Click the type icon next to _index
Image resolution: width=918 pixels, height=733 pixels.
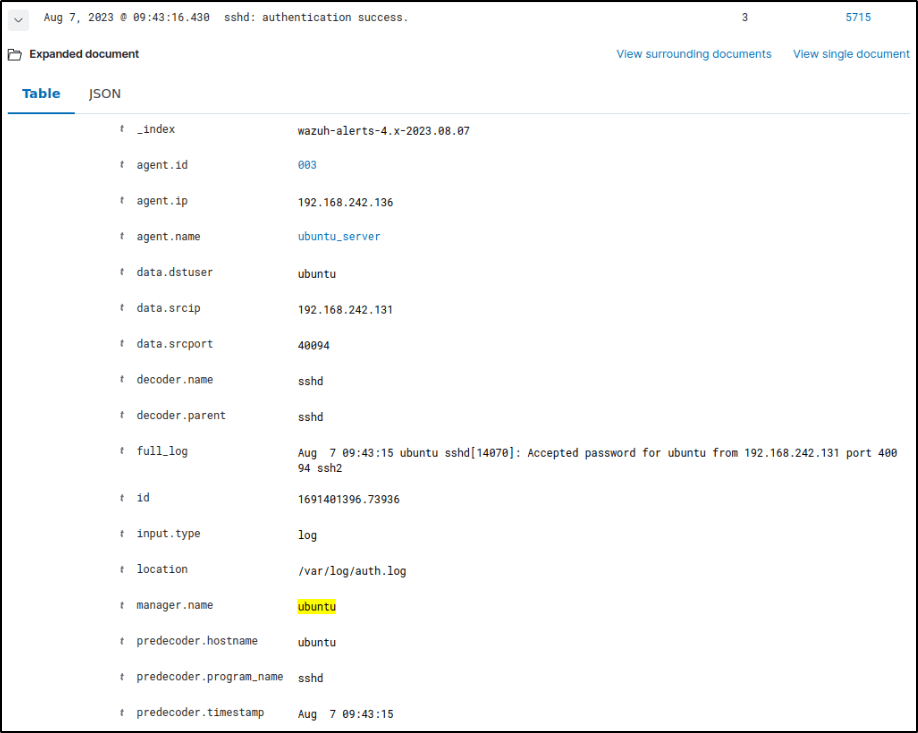(122, 130)
